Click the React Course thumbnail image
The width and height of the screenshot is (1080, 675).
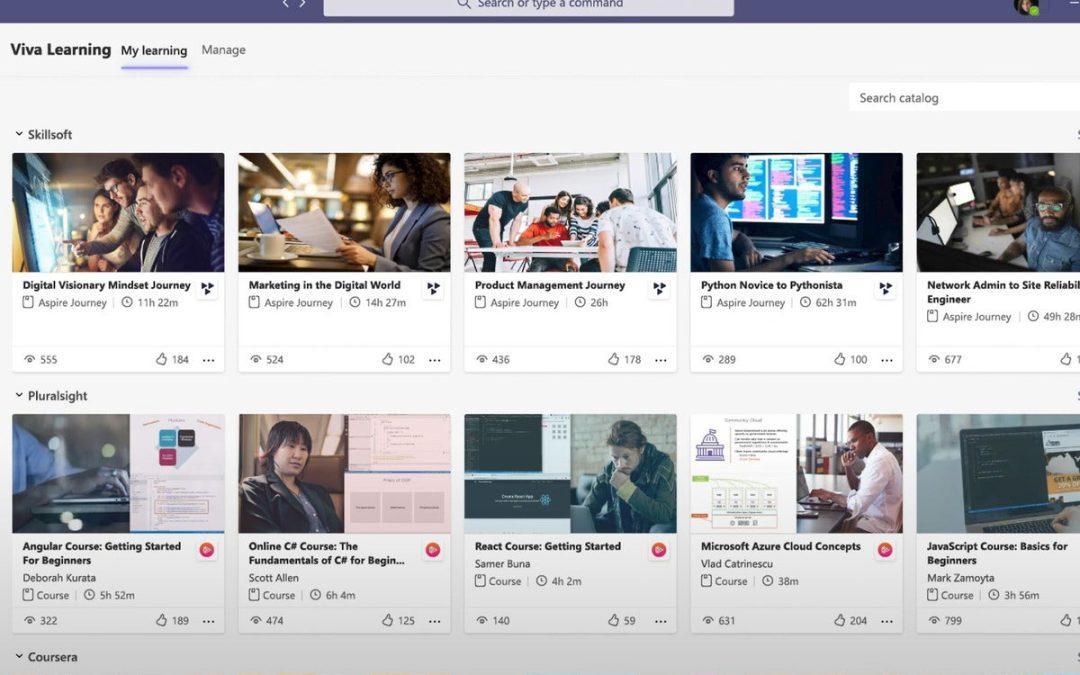pyautogui.click(x=570, y=473)
